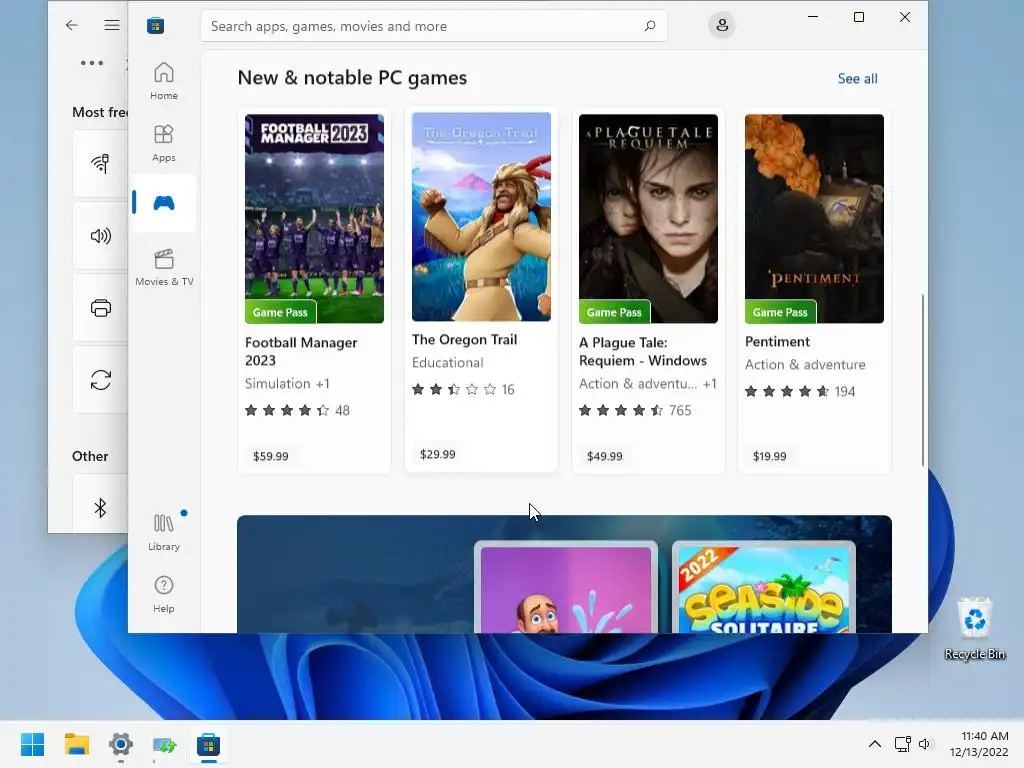Click the Other heading in Settings window
The width and height of the screenshot is (1024, 768).
[x=90, y=456]
